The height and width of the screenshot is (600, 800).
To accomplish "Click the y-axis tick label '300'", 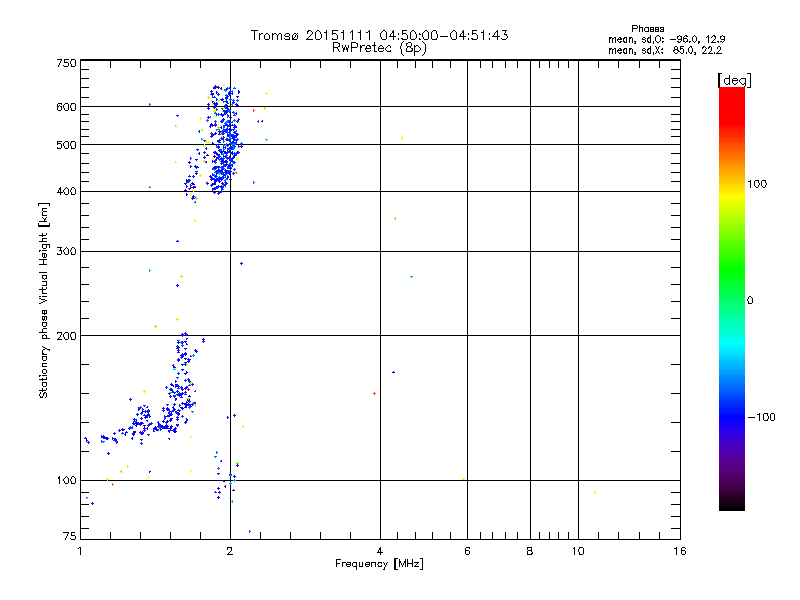I will [x=66, y=251].
